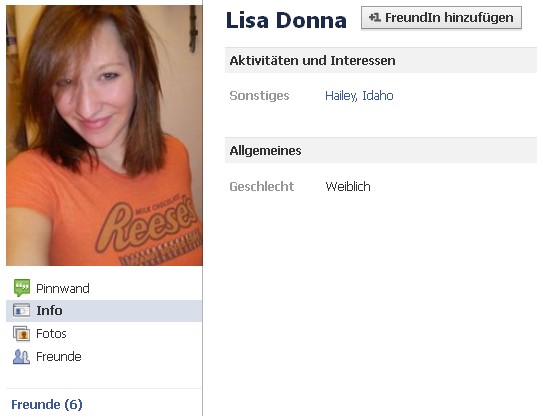Select the highlighted Info menu entry
The height and width of the screenshot is (416, 537).
tap(104, 311)
